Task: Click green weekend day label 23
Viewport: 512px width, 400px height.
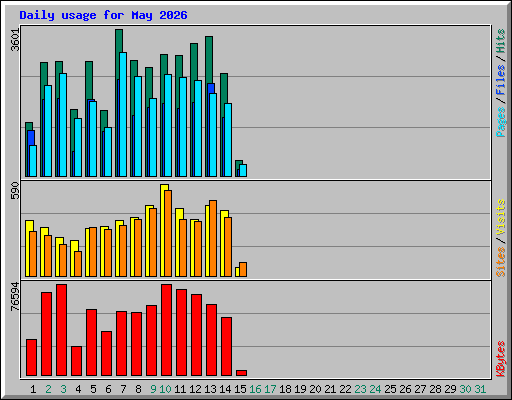Action: click(360, 389)
